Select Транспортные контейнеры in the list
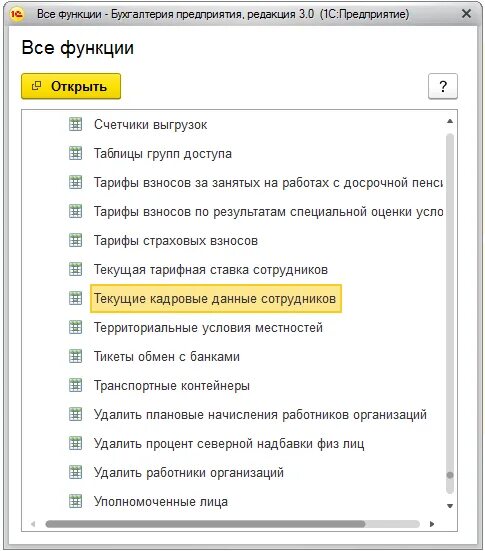485x551 pixels. pos(172,386)
